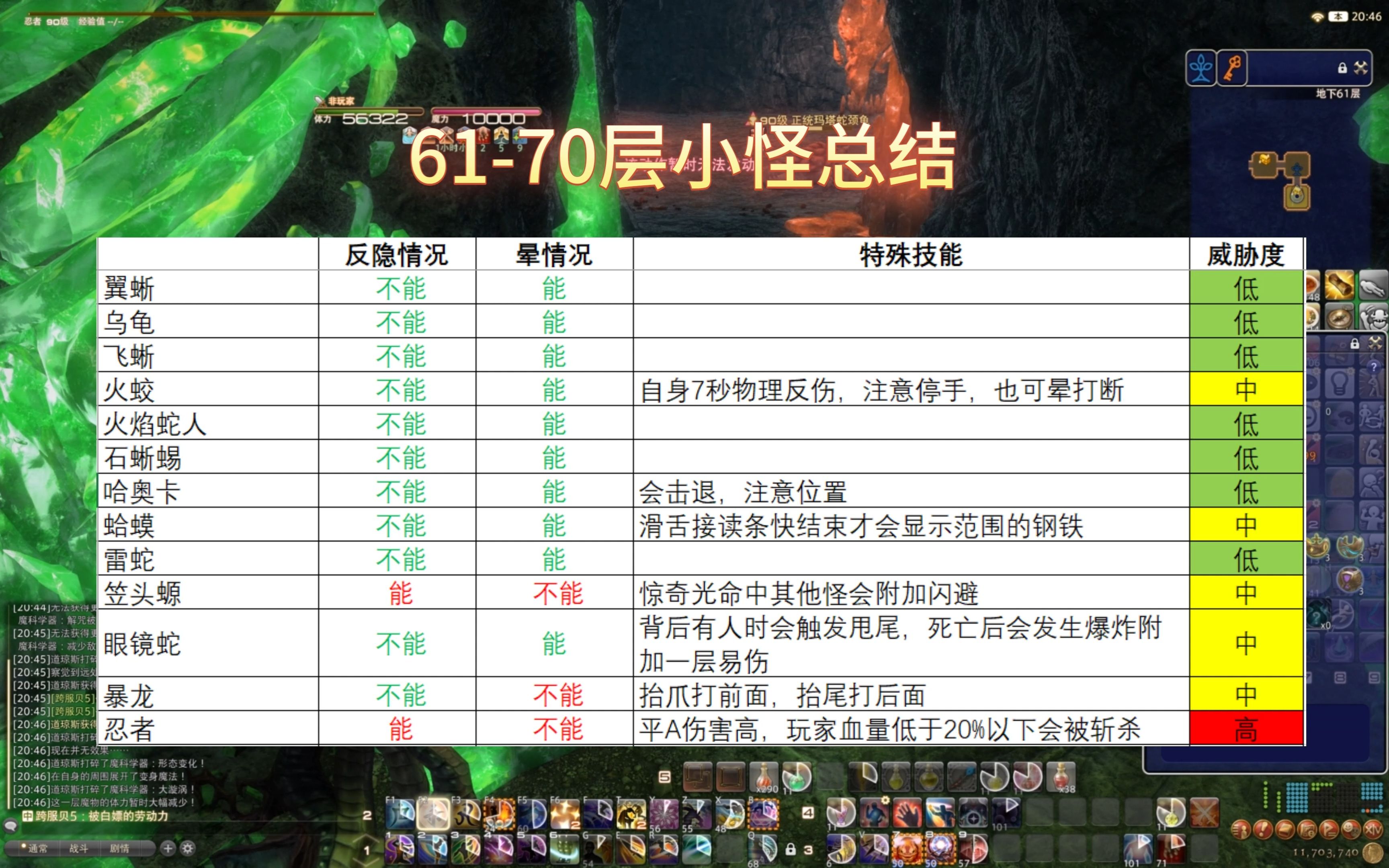Click the orange key icon on minimap bar
The image size is (1389, 868).
pos(1232,68)
